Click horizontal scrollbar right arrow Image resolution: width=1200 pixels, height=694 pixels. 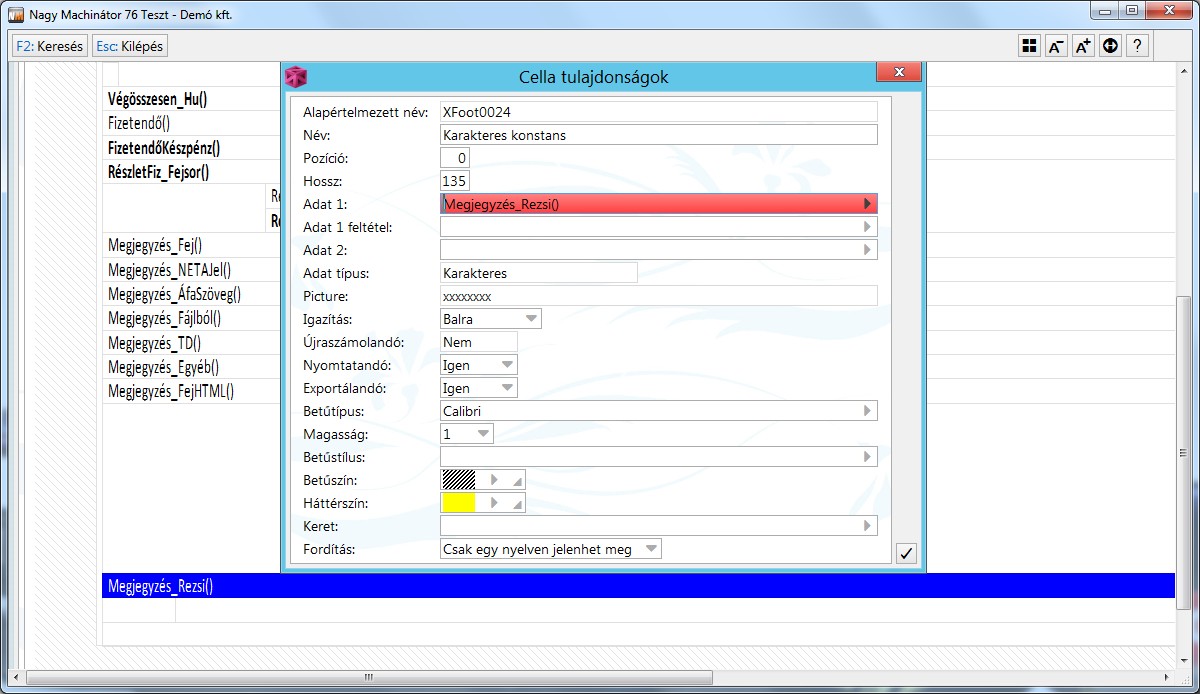1168,677
